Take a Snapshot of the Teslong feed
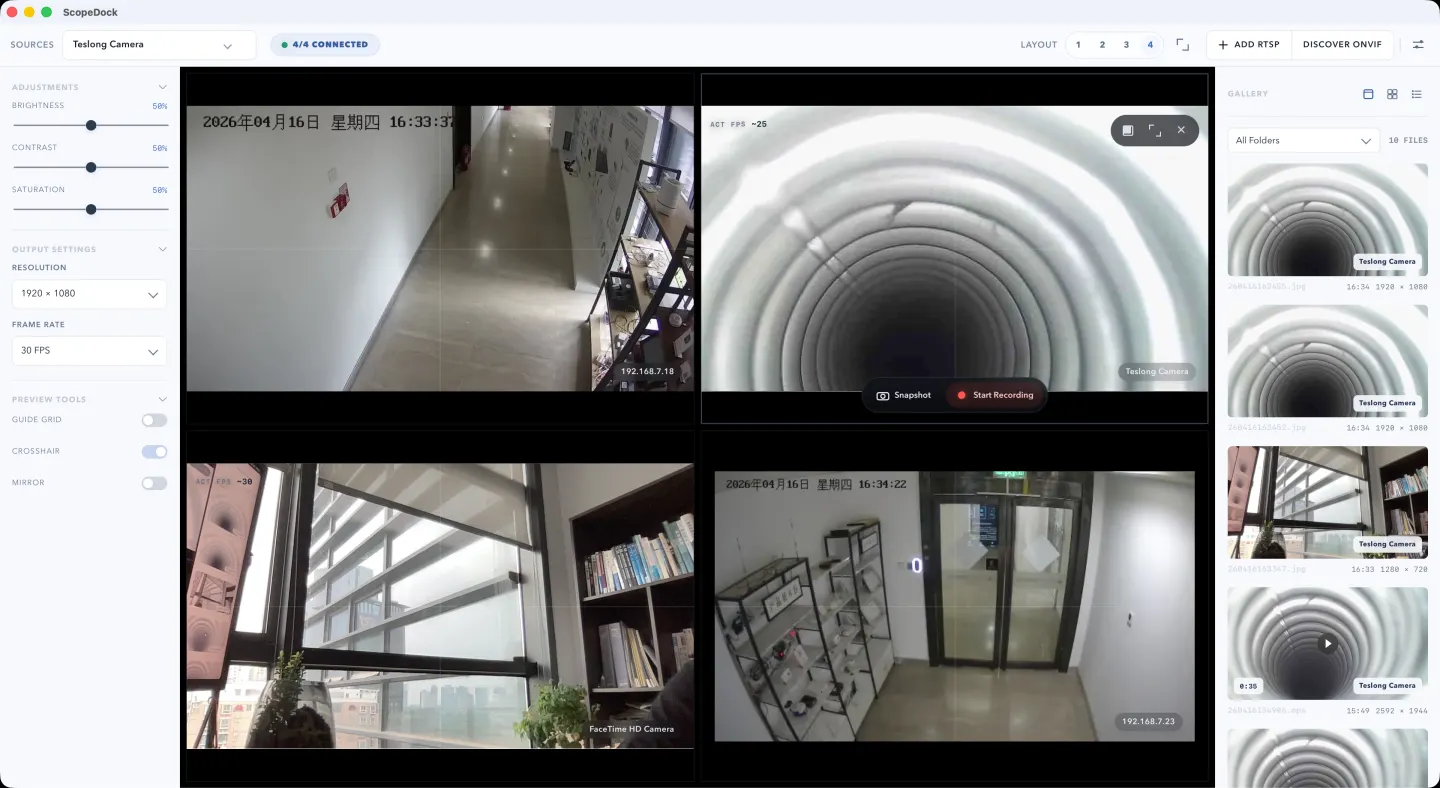This screenshot has width=1440, height=788. 904,395
